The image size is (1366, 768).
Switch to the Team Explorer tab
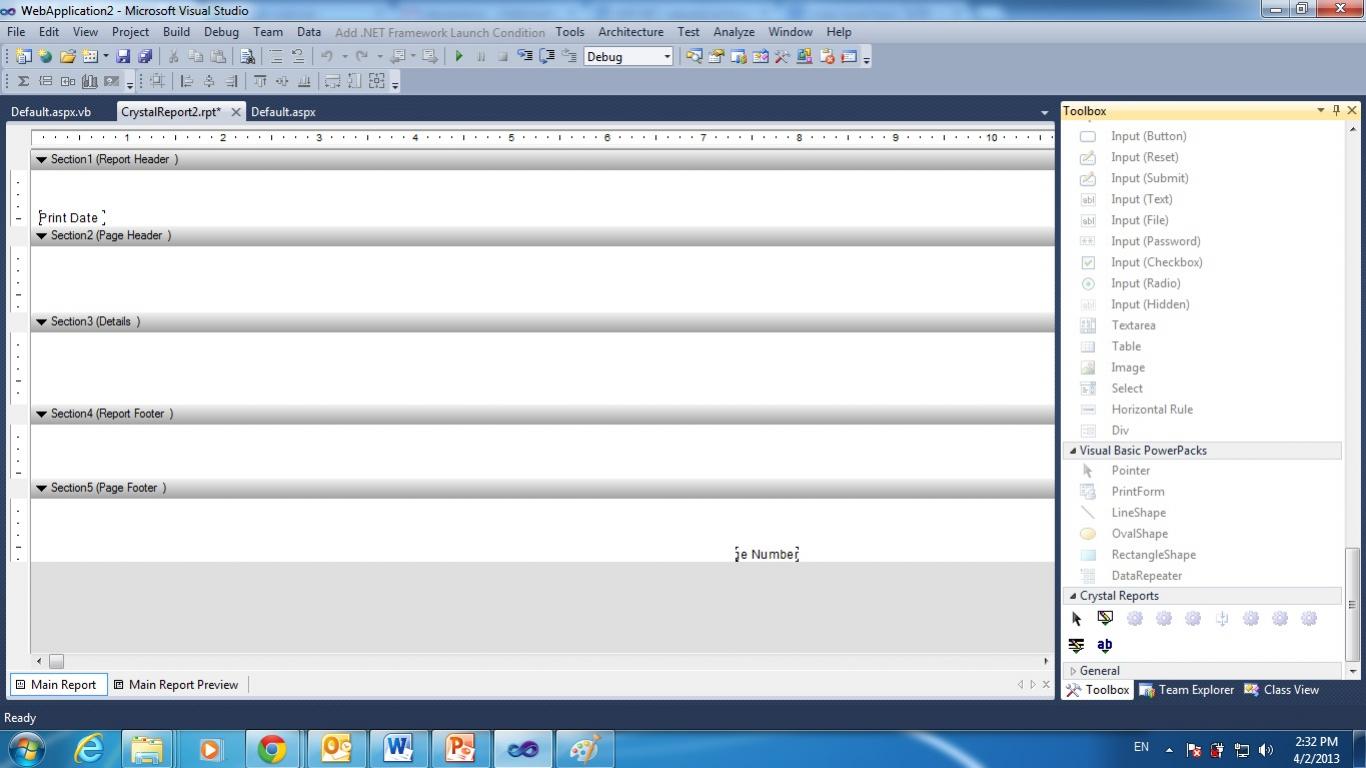coord(1186,690)
